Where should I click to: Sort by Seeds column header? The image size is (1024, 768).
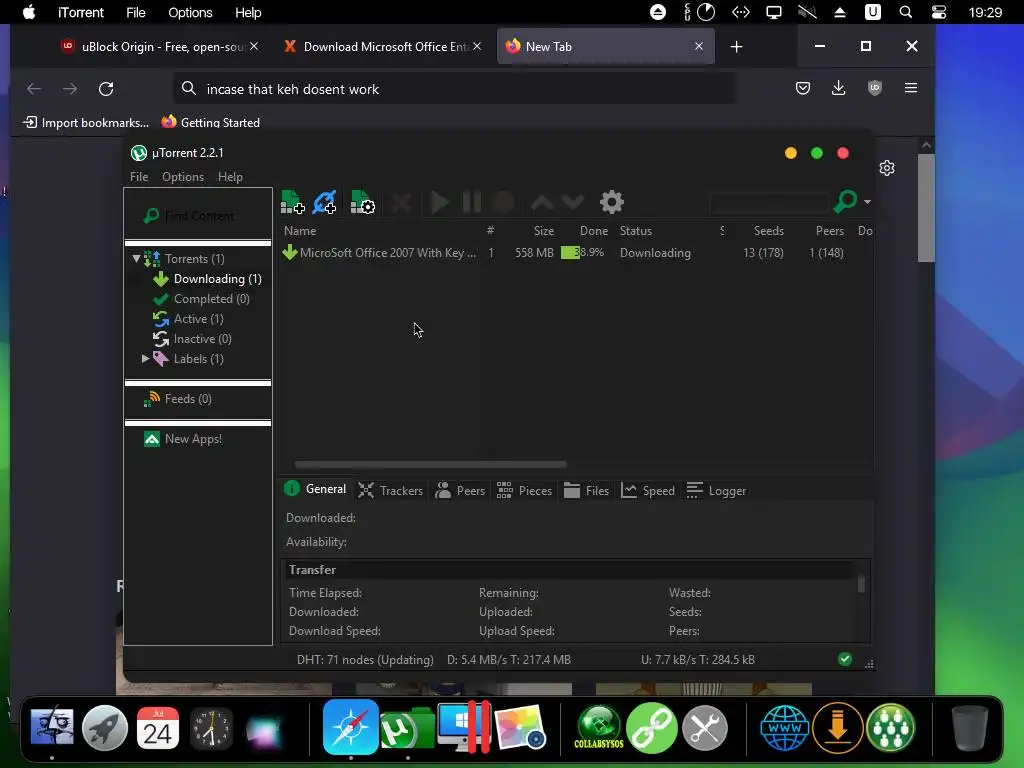(769, 231)
